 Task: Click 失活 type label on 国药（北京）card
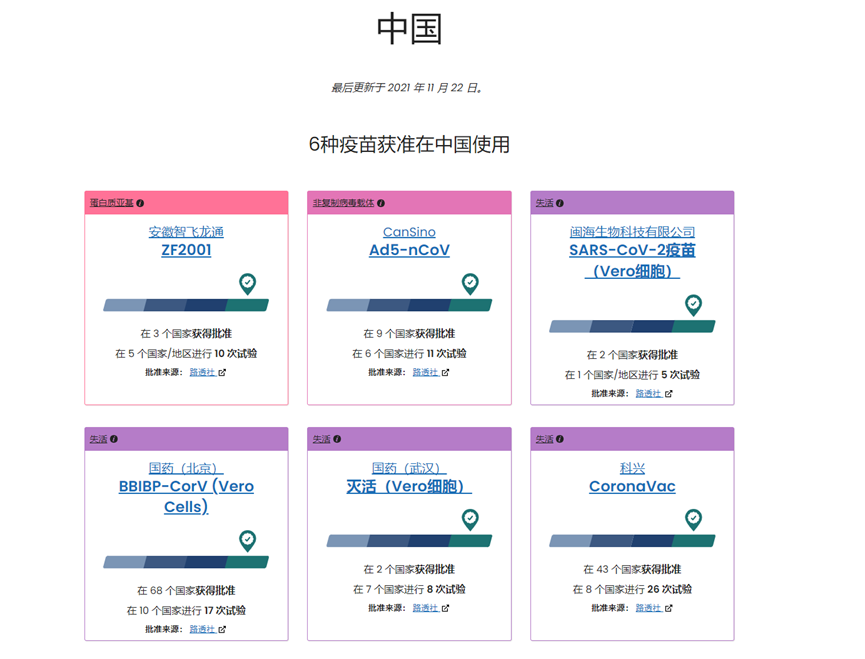coord(98,439)
